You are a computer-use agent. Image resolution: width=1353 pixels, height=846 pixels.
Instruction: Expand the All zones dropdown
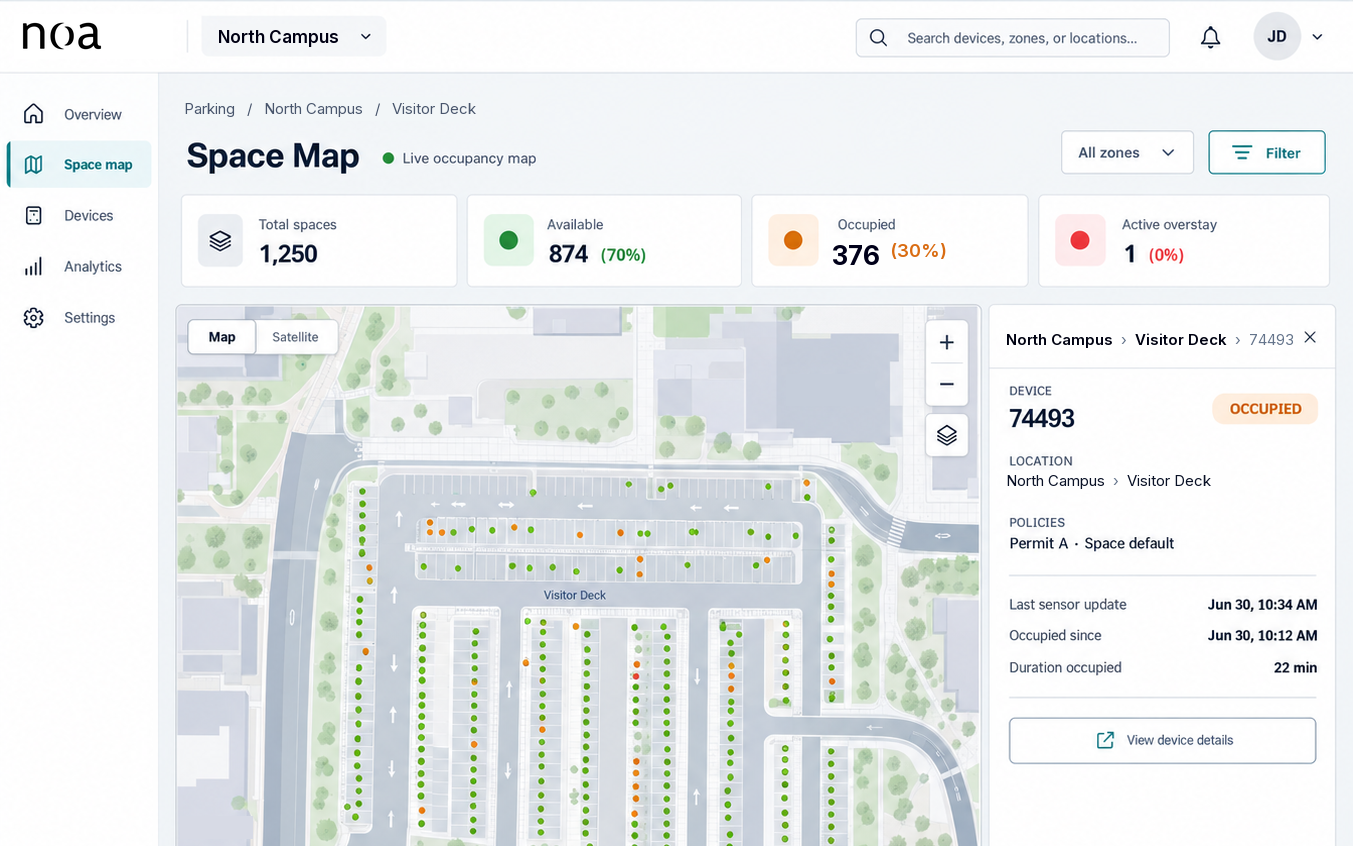[x=1127, y=153]
